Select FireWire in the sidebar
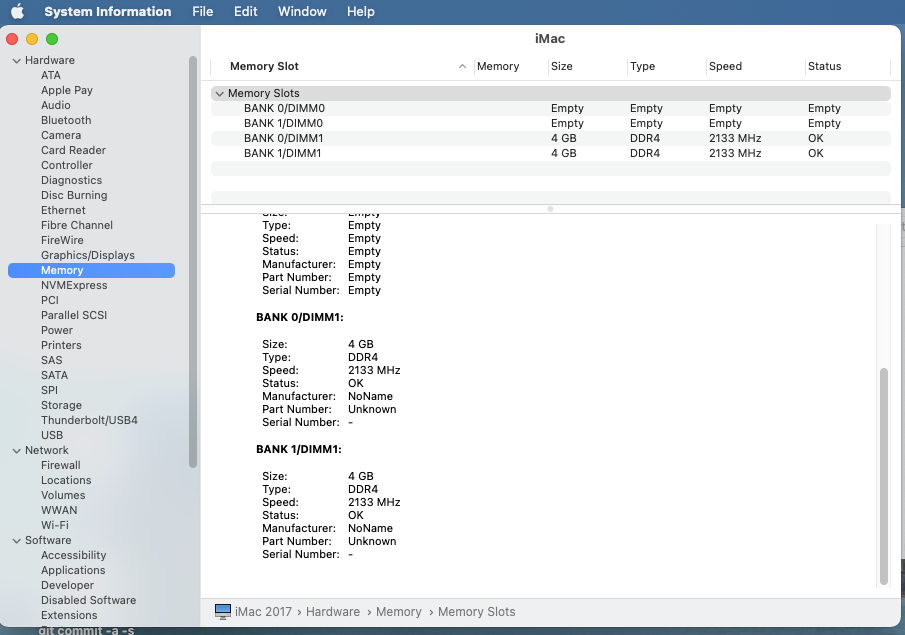The image size is (905, 635). (x=62, y=241)
